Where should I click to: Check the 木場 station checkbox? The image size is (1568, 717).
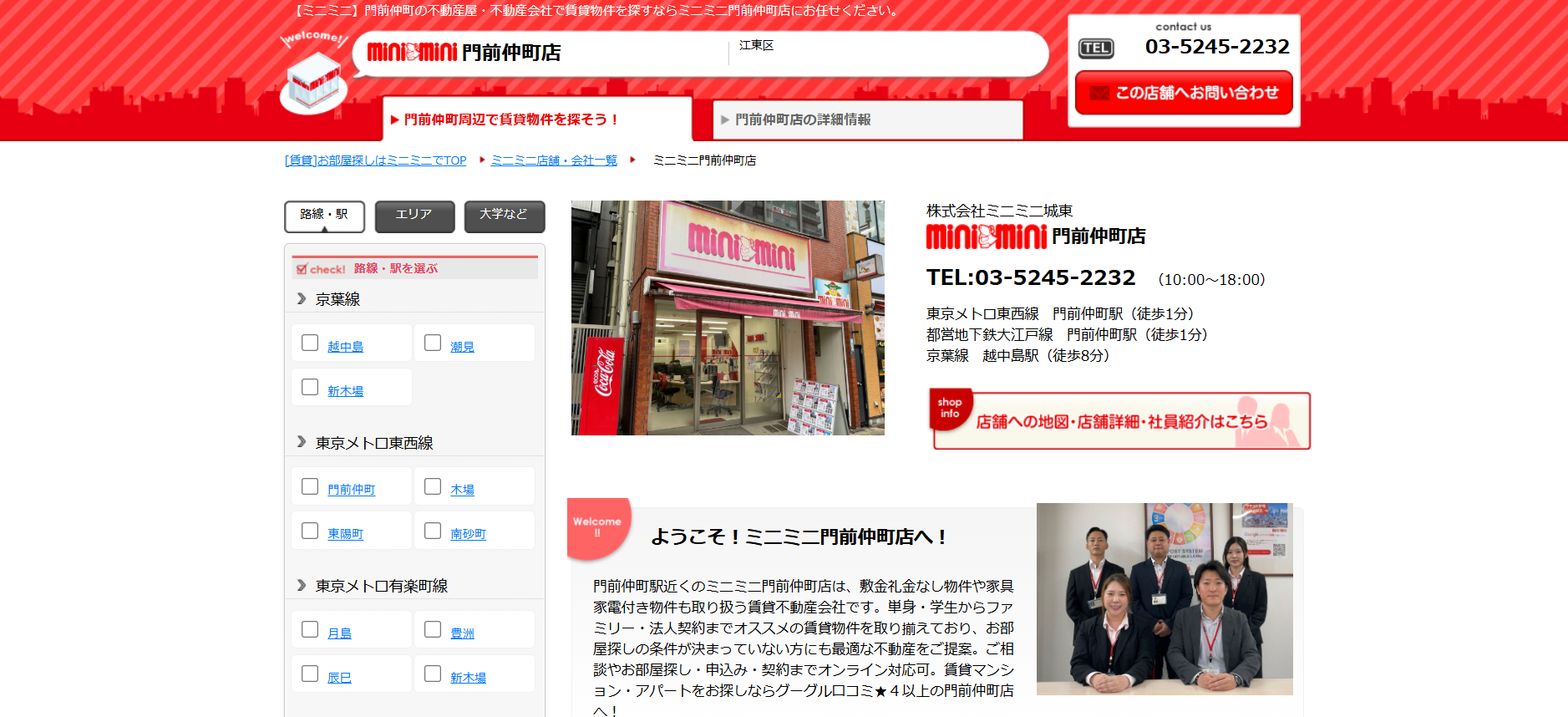(433, 486)
